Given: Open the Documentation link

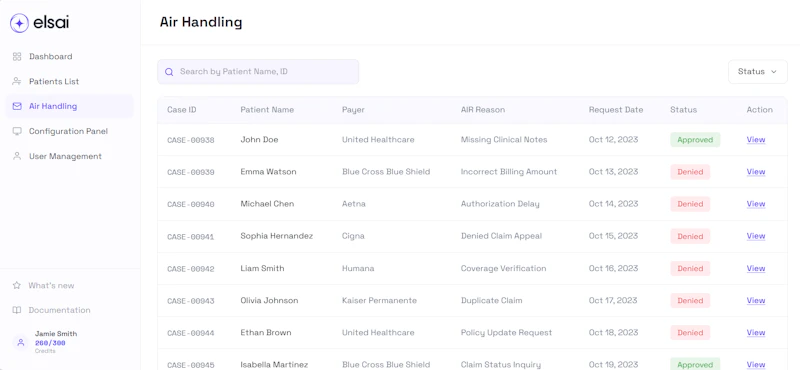Looking at the screenshot, I should (59, 310).
